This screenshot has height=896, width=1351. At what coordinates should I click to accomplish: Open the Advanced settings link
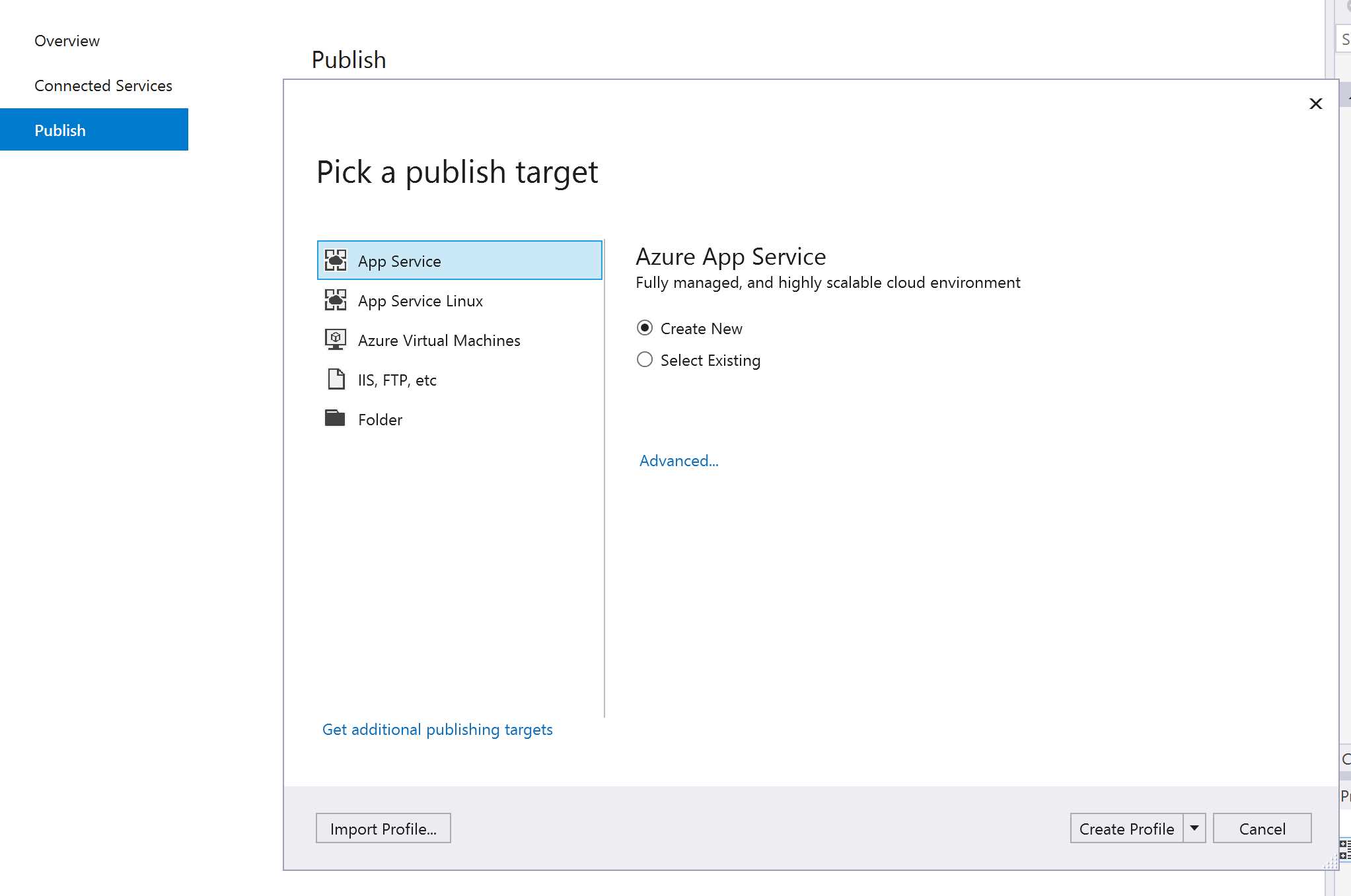(x=678, y=460)
